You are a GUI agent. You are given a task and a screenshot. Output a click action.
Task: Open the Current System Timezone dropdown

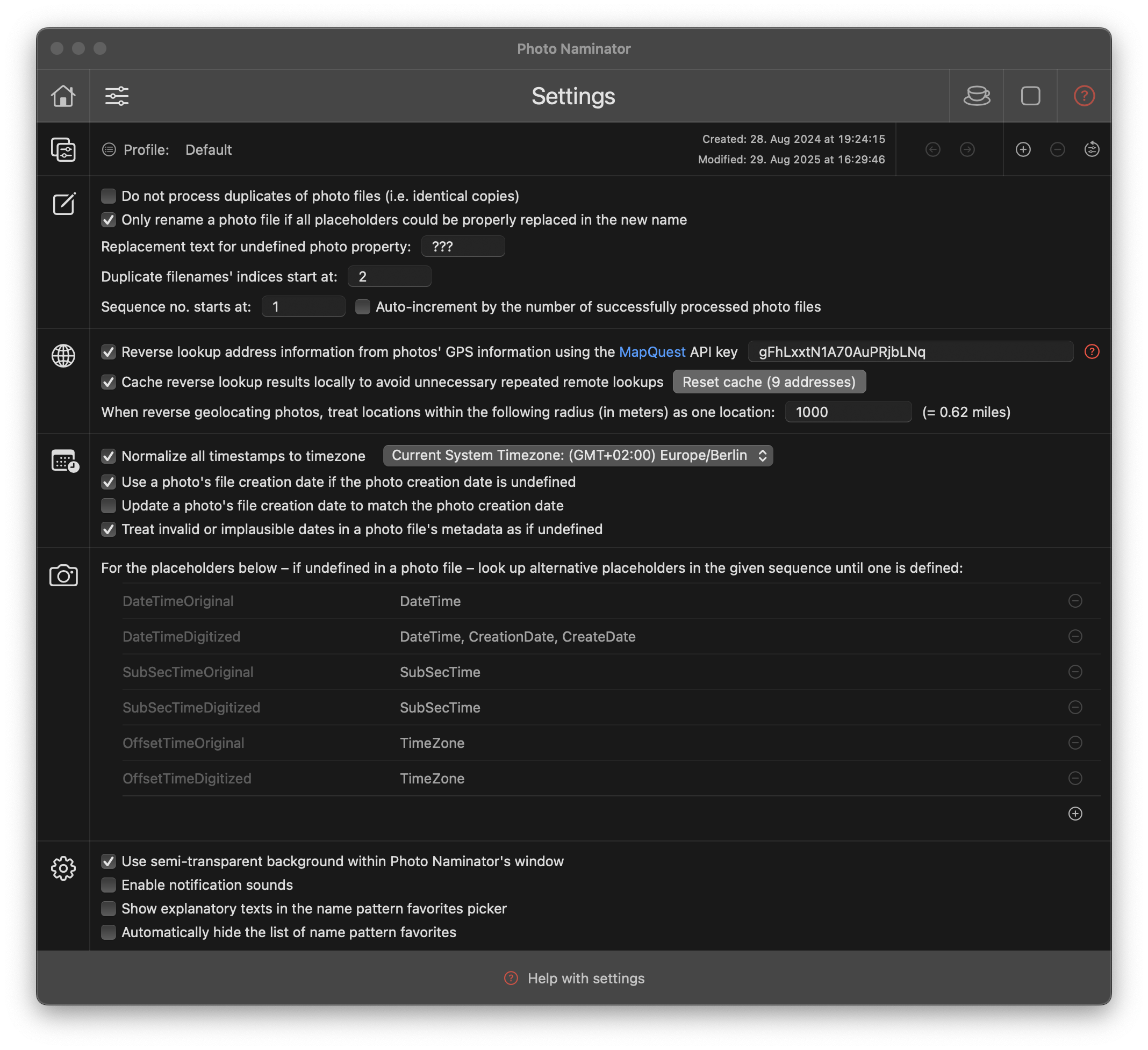577,455
